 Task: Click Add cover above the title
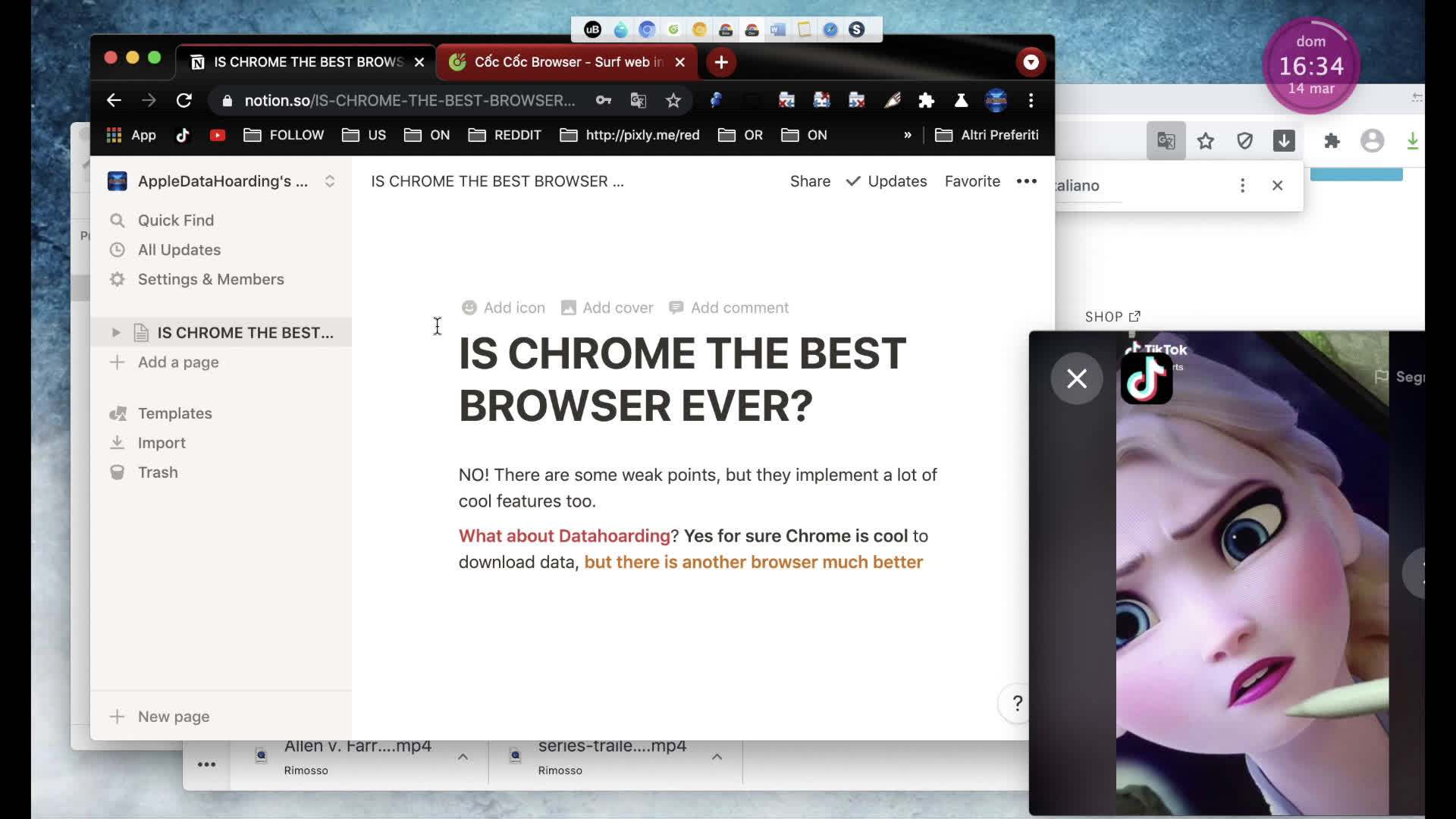pos(607,308)
